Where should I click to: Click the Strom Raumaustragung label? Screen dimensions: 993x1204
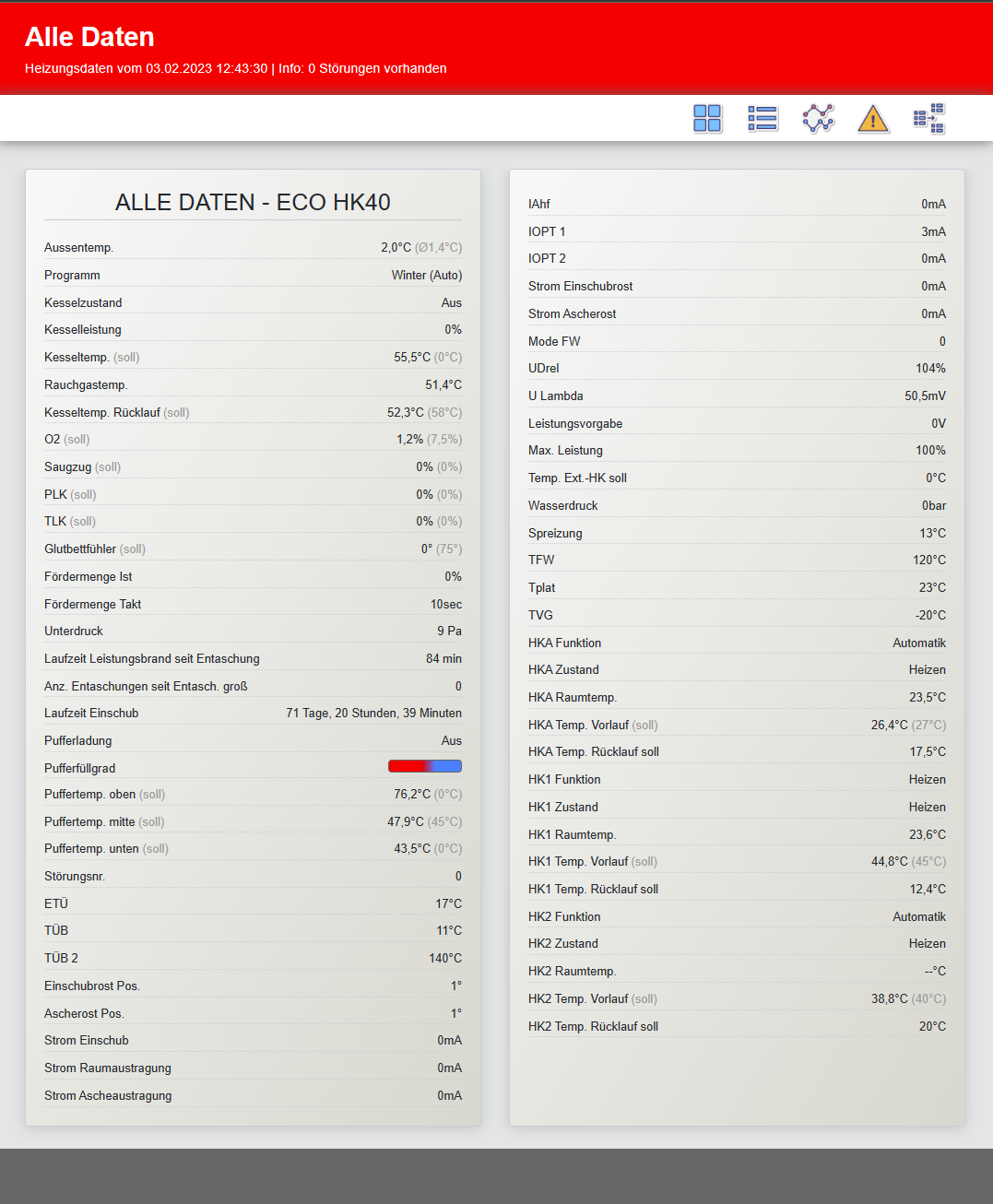tap(108, 1068)
